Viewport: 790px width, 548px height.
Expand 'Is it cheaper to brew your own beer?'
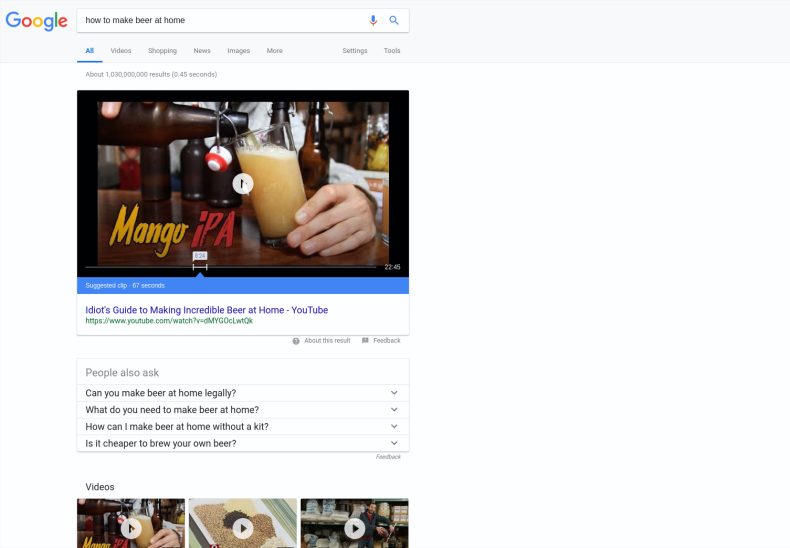coord(394,443)
